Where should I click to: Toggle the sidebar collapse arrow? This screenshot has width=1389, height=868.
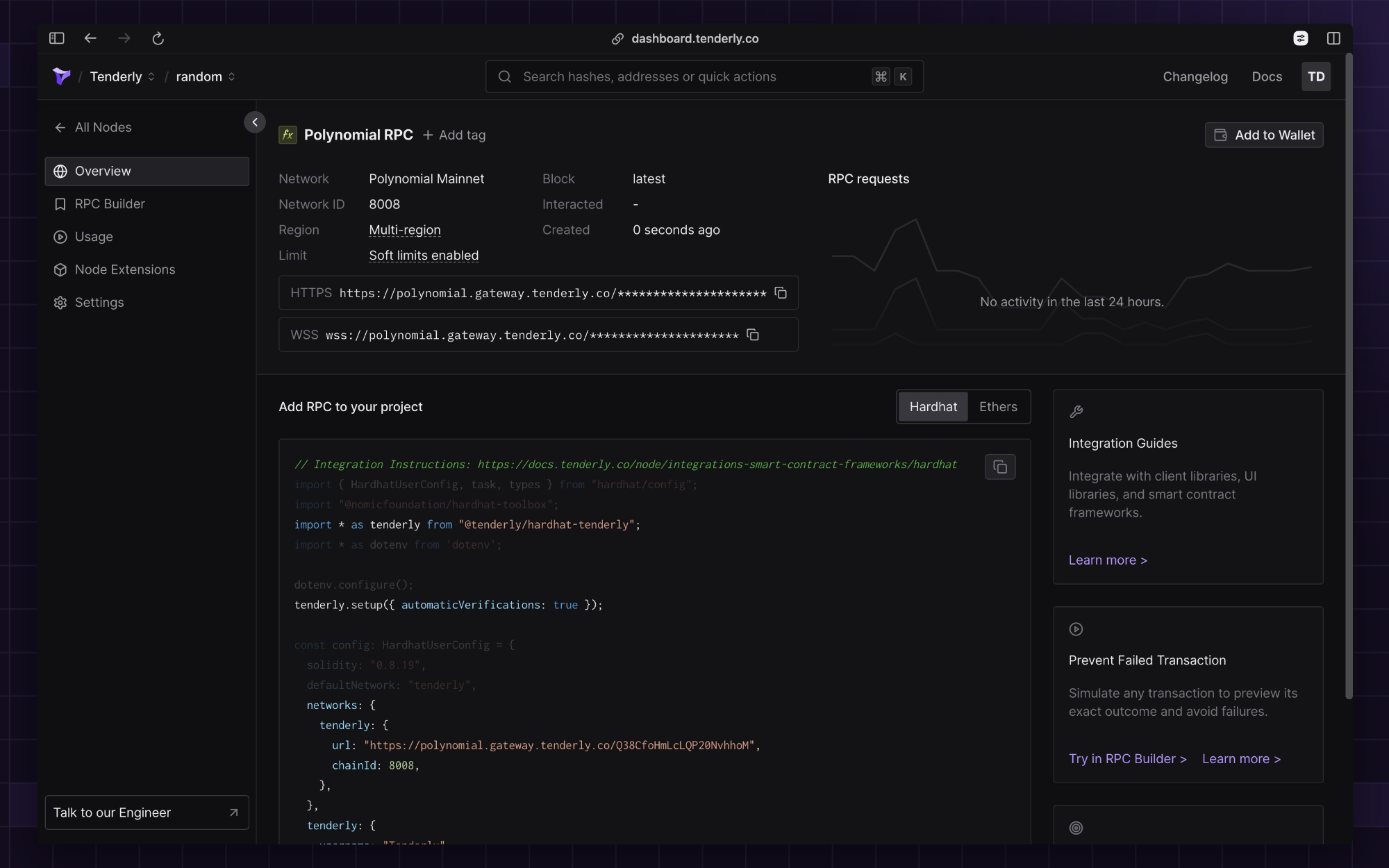pyautogui.click(x=255, y=122)
